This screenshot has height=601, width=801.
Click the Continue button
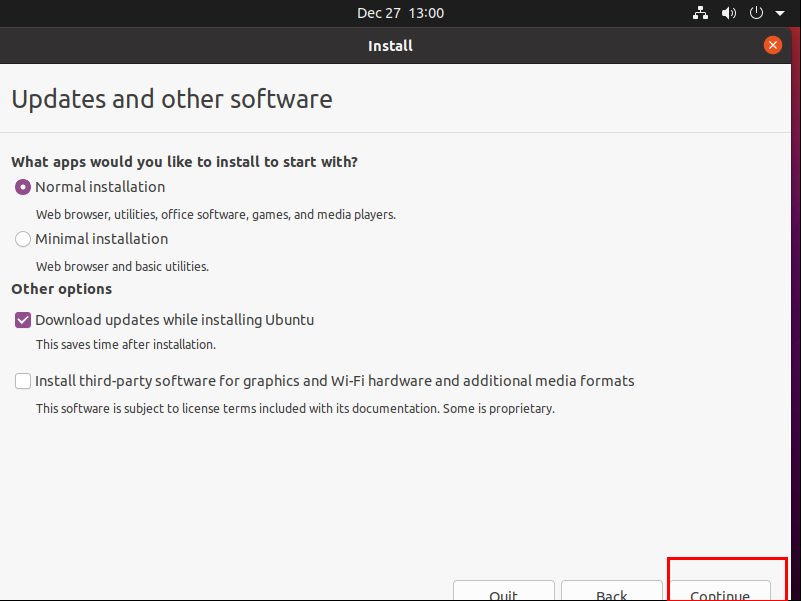(x=719, y=591)
